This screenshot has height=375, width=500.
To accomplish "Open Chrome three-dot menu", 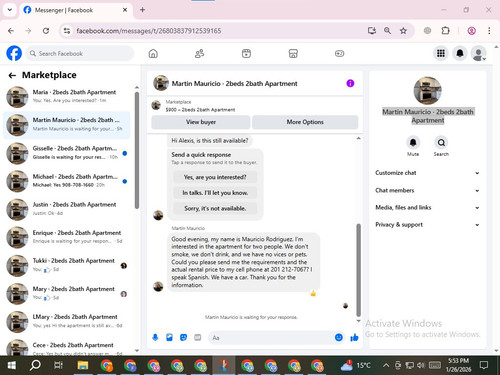I will 489,31.
